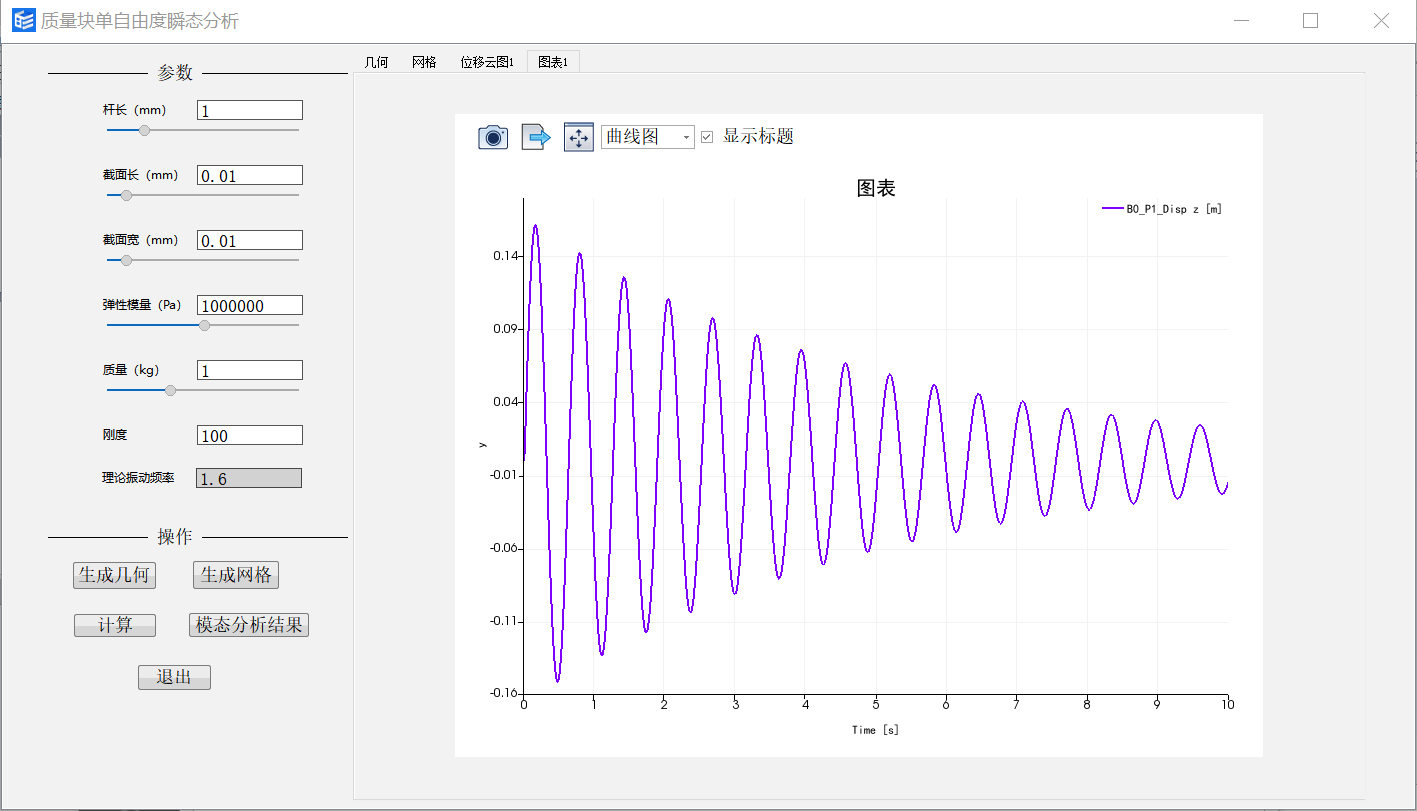The image size is (1417, 811).
Task: Click the 截面宽 slider handle
Action: [126, 260]
